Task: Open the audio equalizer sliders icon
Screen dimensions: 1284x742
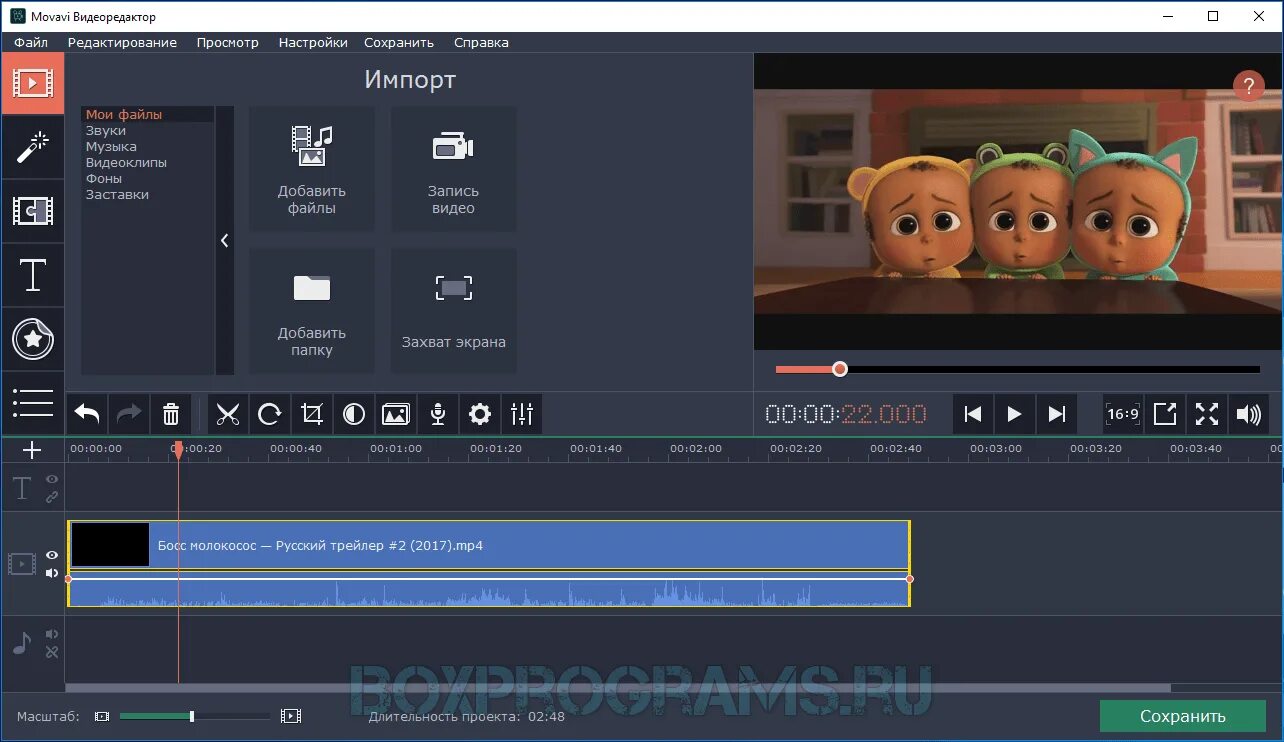Action: point(522,414)
